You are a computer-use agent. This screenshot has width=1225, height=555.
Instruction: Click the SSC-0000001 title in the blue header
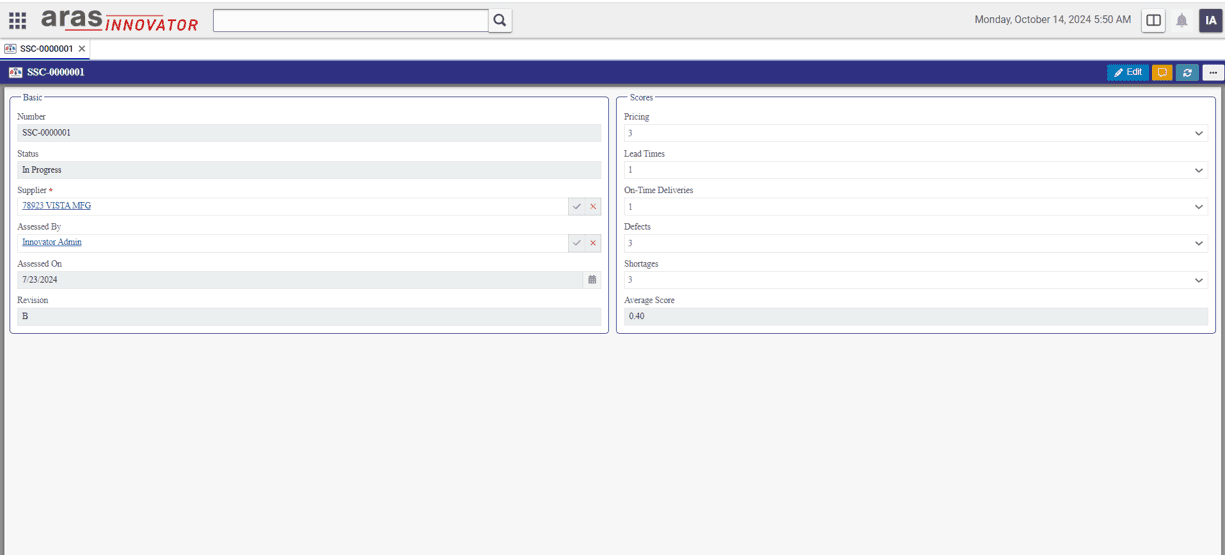coord(55,72)
